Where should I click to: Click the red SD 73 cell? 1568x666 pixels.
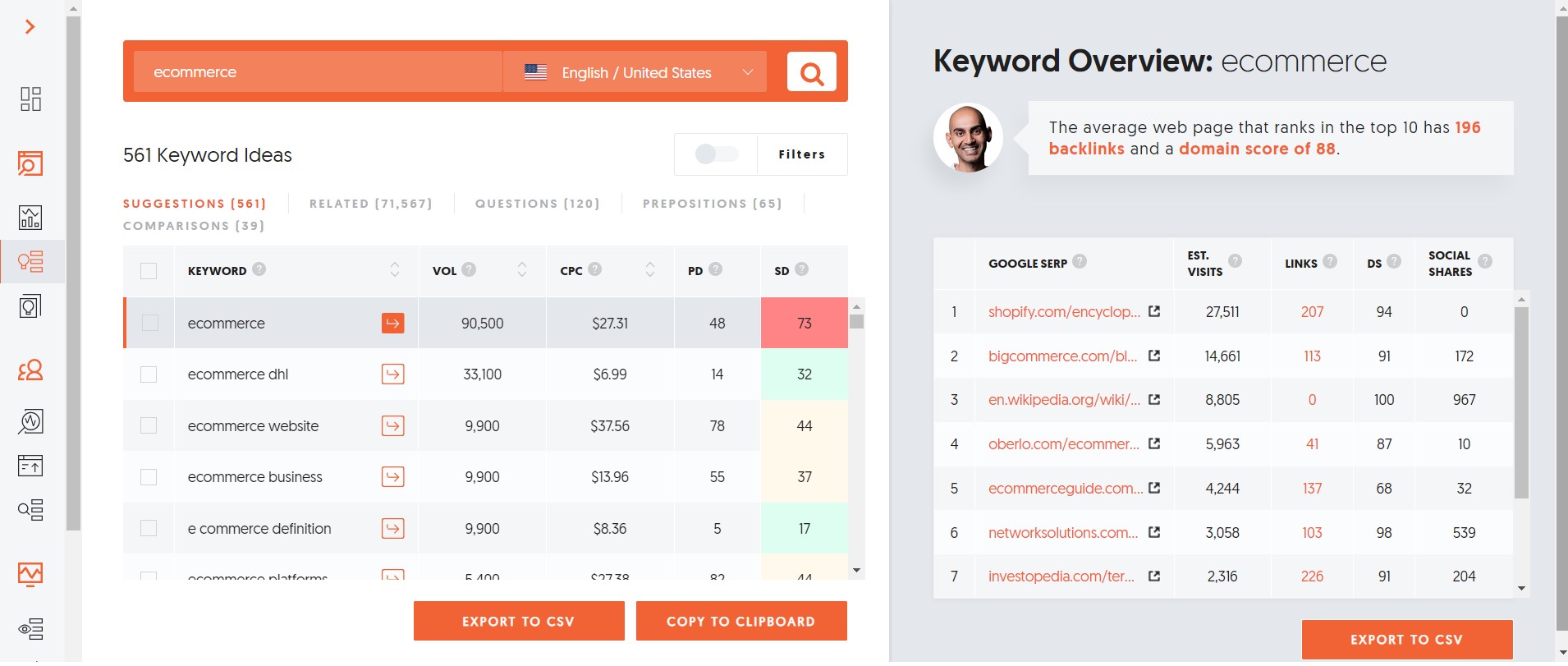805,323
